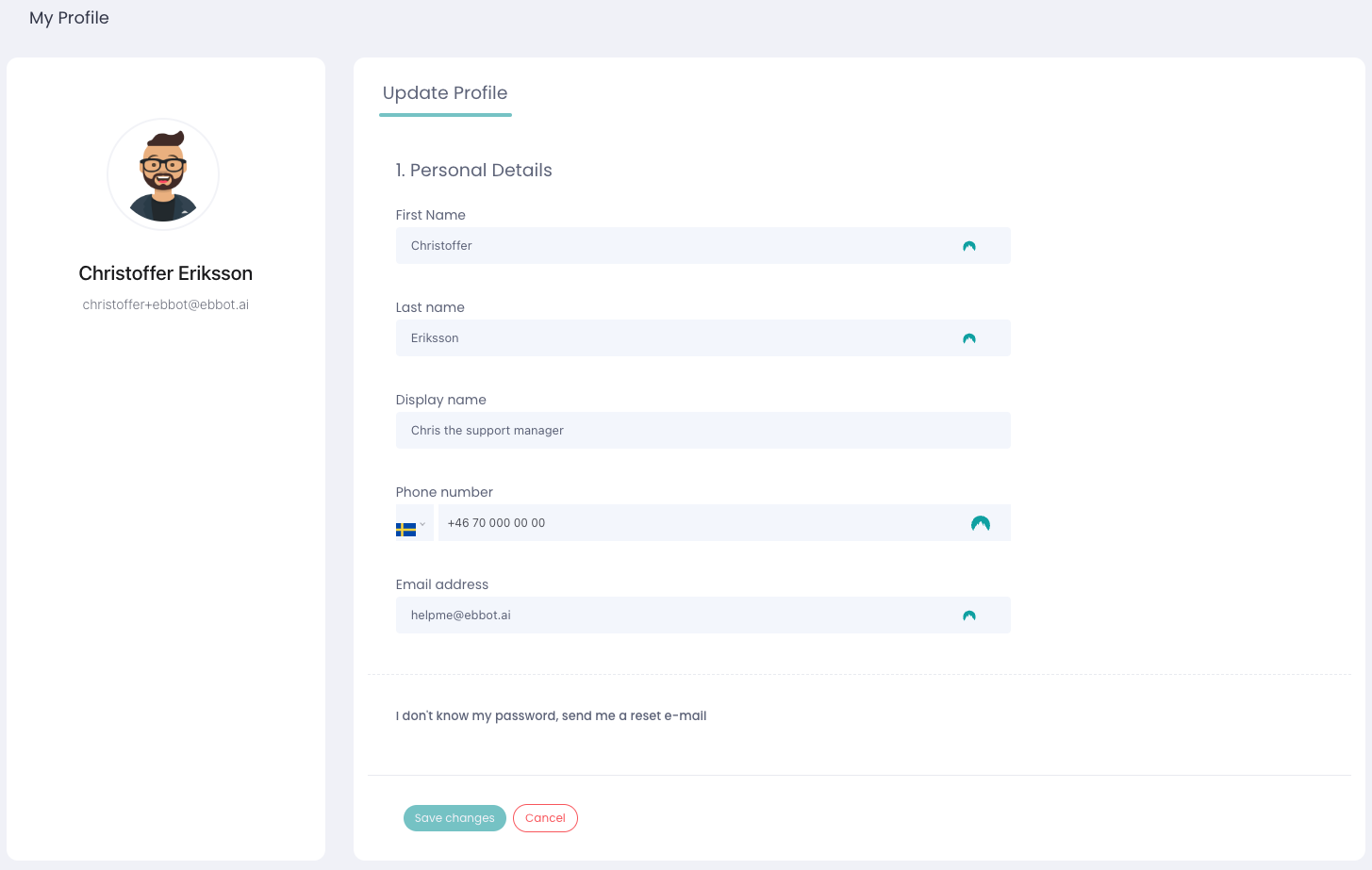Click the autofill icon in First Name field

968,246
